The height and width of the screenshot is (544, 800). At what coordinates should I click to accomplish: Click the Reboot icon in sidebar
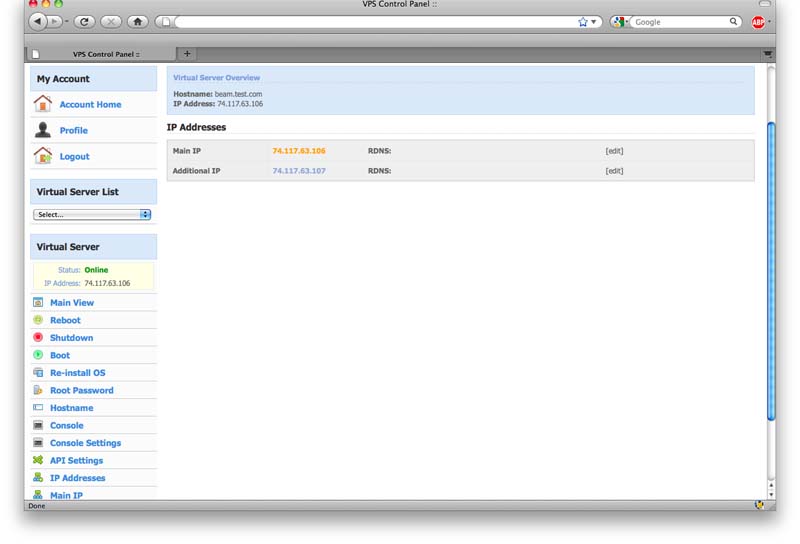[x=38, y=320]
